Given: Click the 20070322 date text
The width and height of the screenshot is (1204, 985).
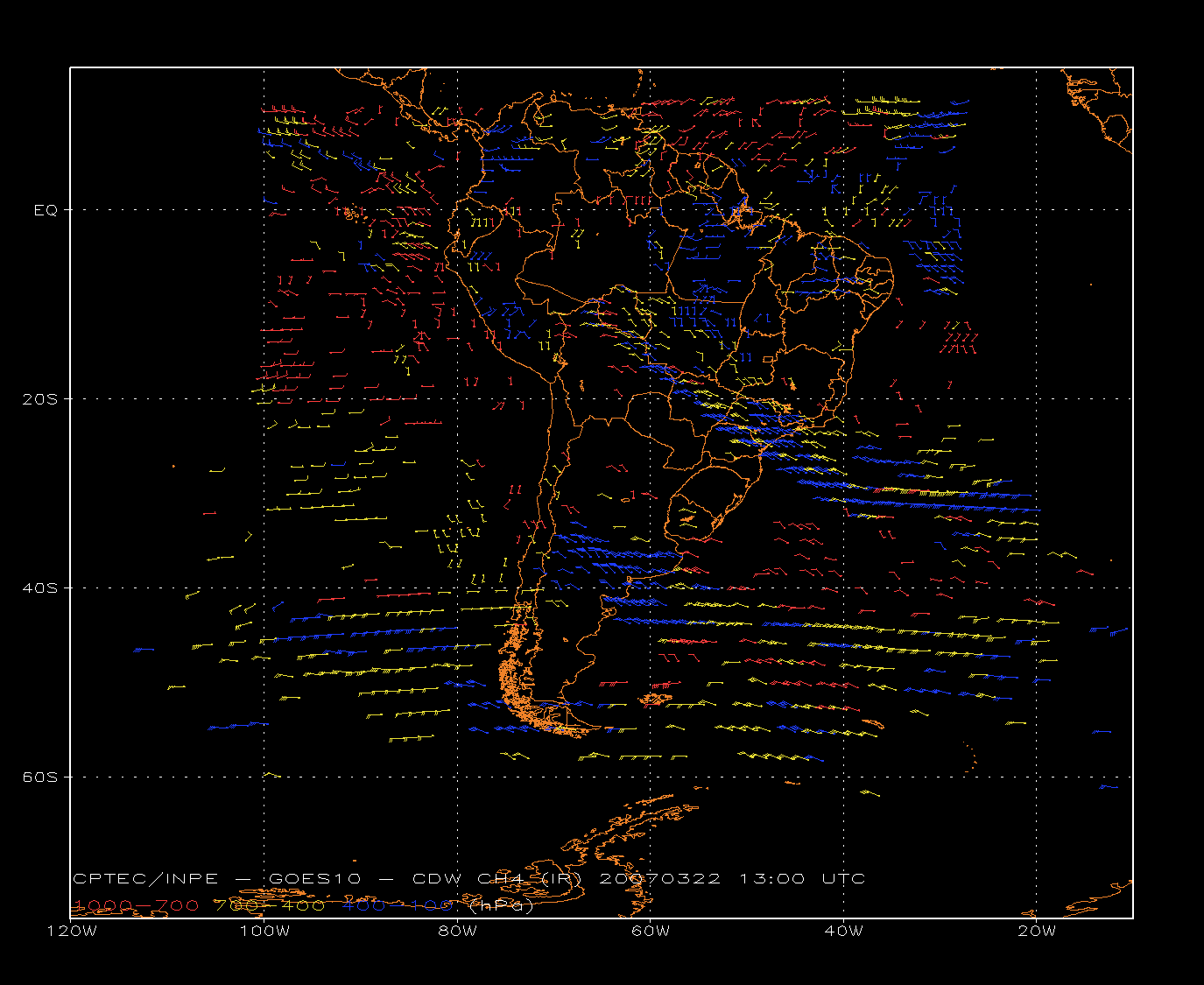Looking at the screenshot, I should (660, 878).
